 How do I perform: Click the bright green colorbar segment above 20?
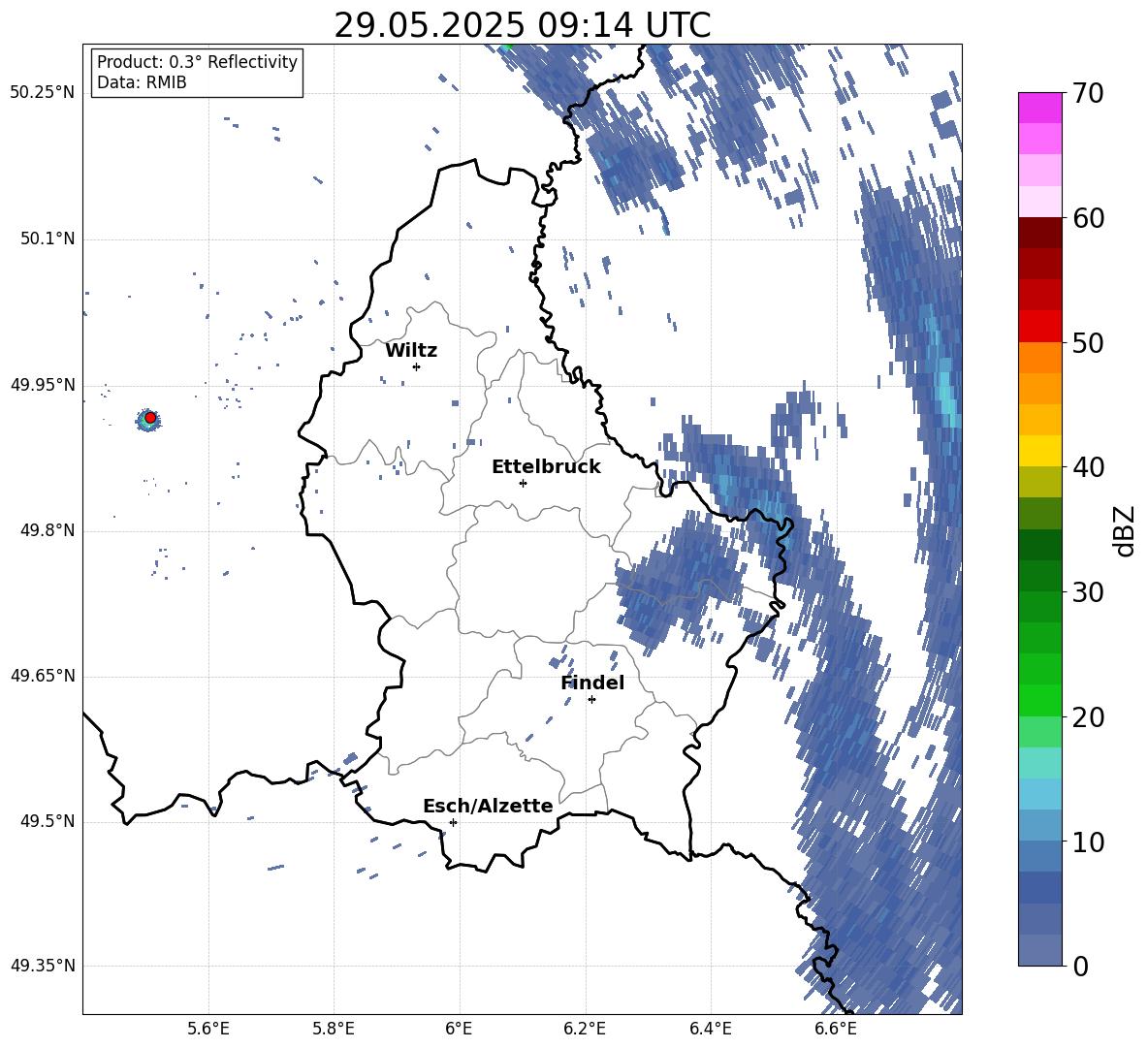click(x=1039, y=700)
